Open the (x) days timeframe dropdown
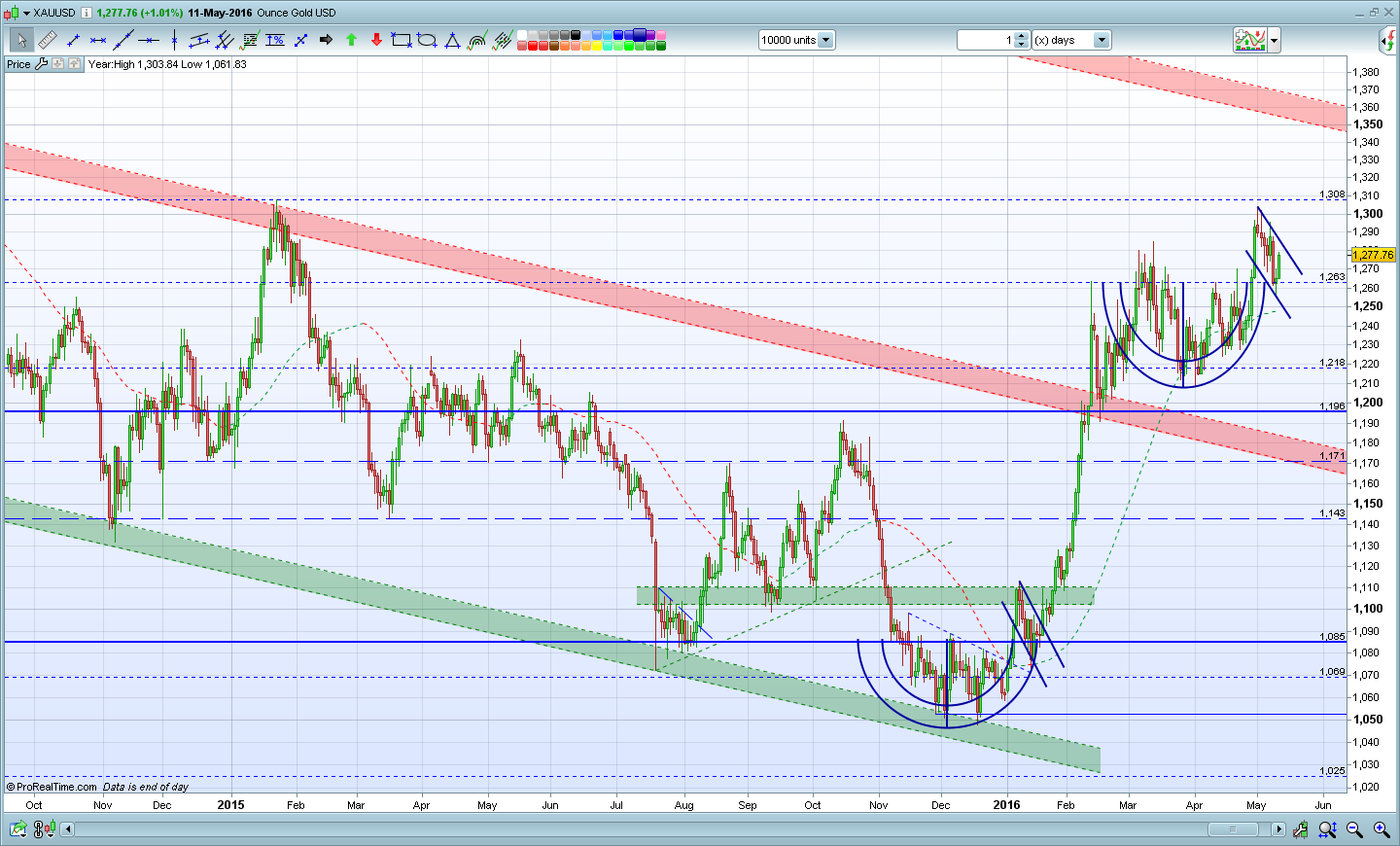 tap(1102, 40)
